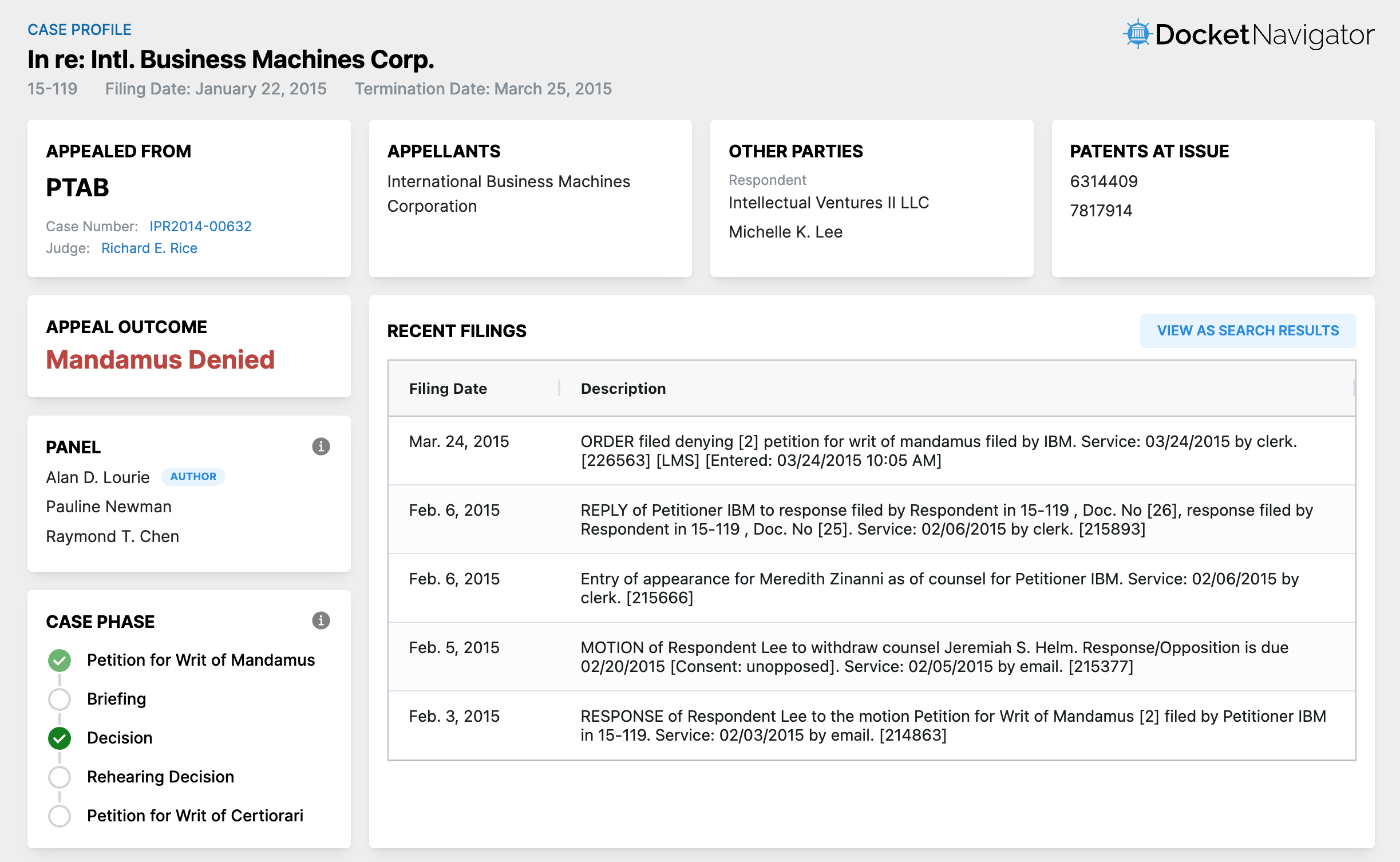Click the Petition for Writ of Mandamus checkmark

tap(60, 660)
